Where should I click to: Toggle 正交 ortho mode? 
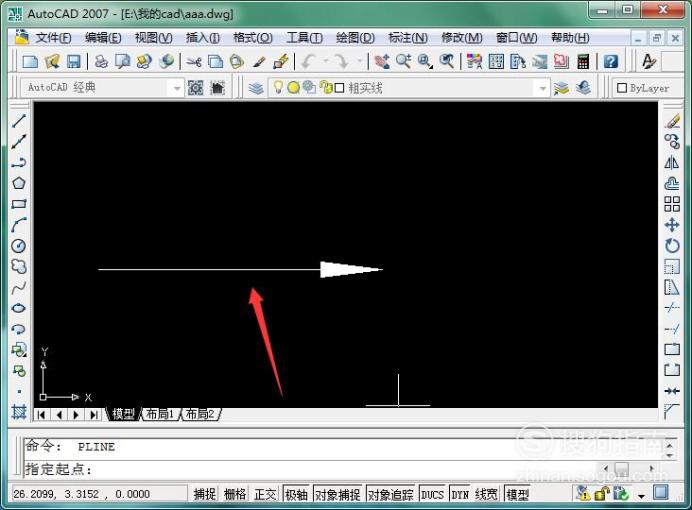click(x=265, y=494)
